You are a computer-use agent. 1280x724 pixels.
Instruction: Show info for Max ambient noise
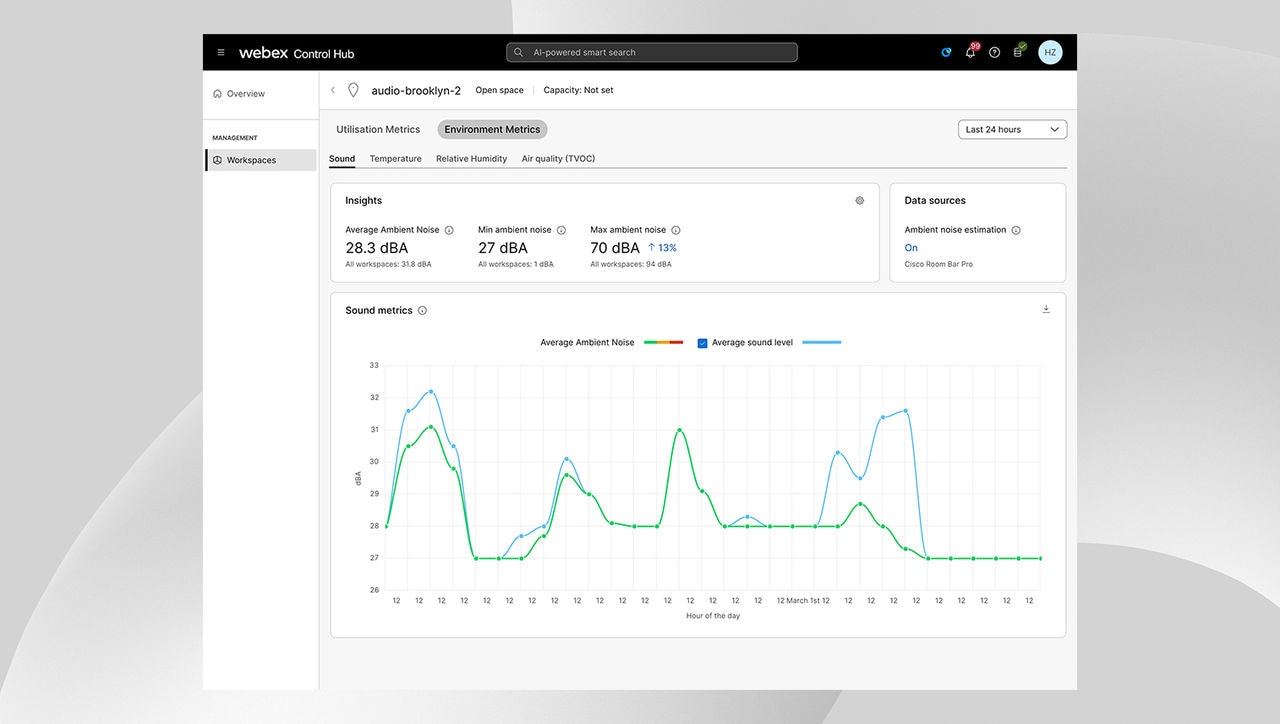676,230
